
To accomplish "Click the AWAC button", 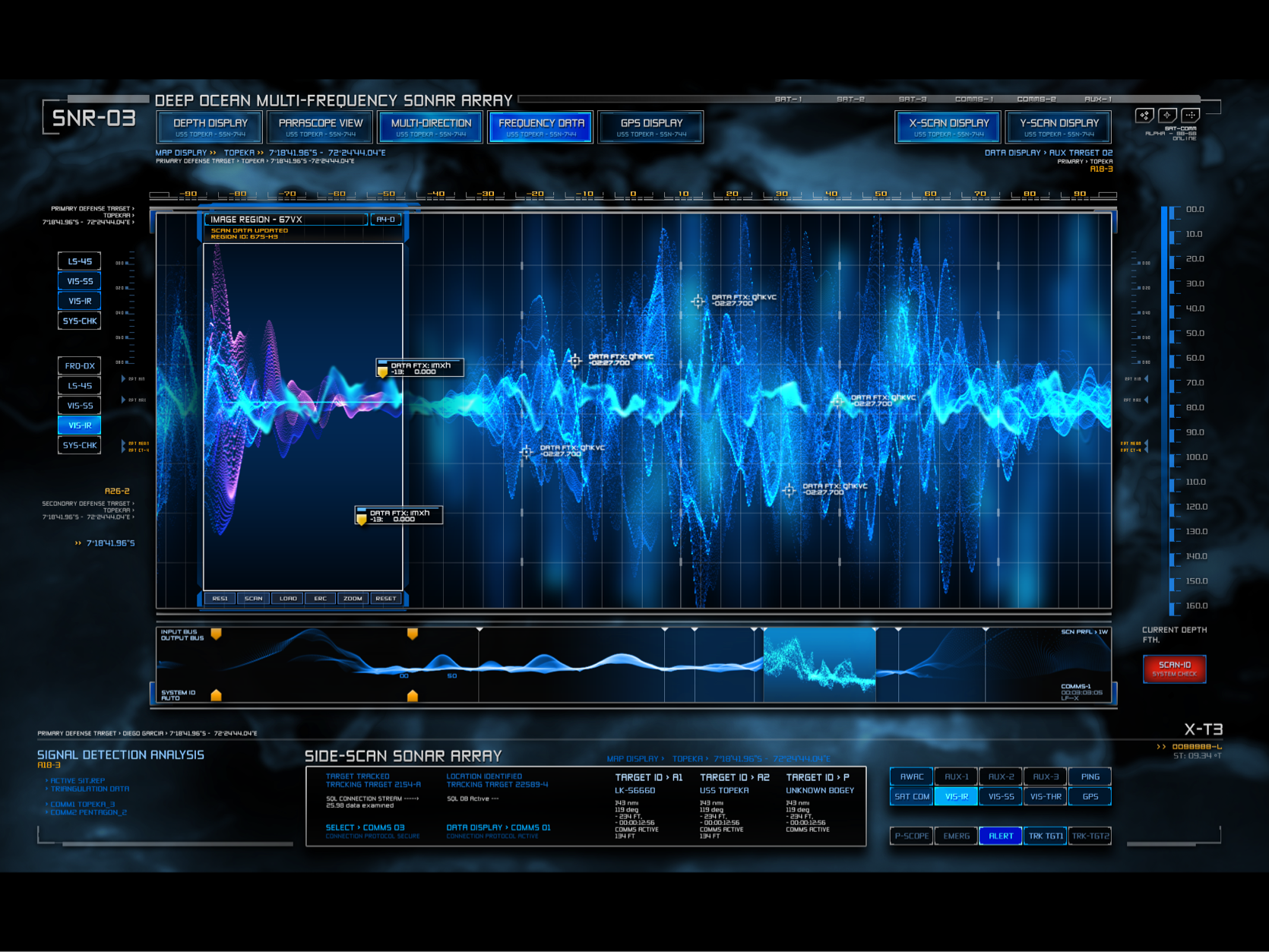I will (911, 776).
